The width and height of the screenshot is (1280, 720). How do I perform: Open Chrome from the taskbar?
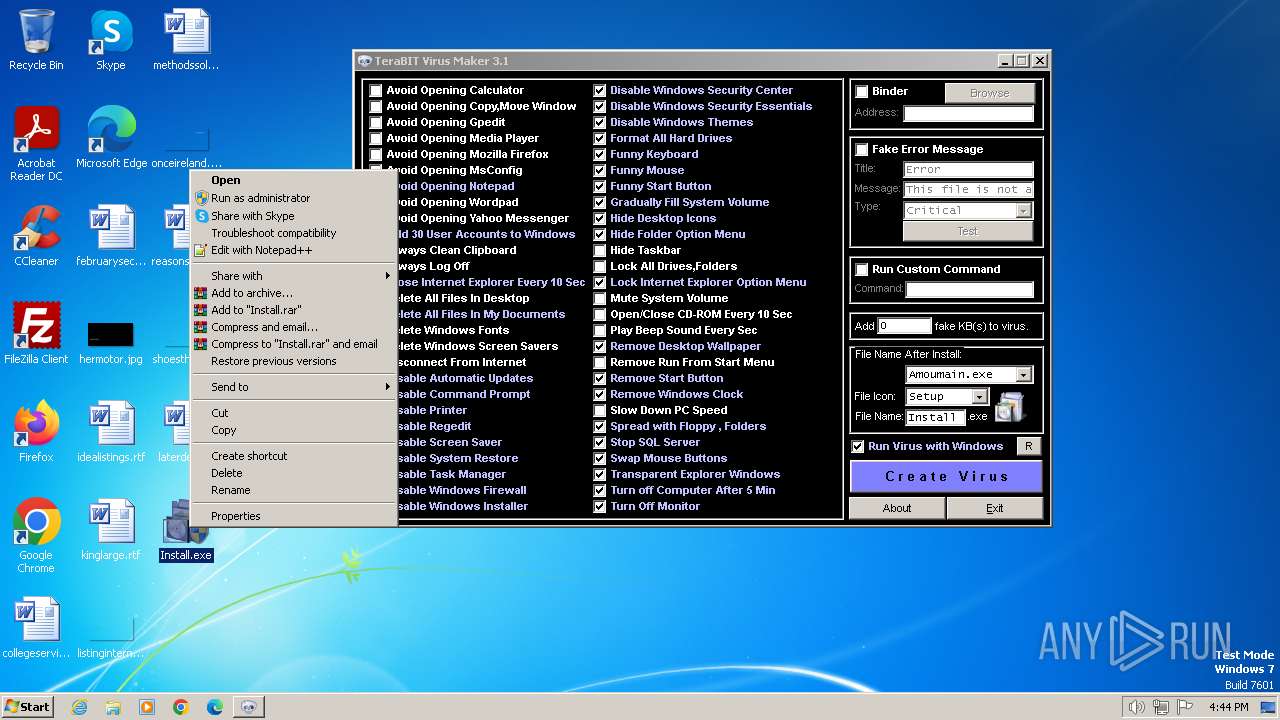click(181, 707)
